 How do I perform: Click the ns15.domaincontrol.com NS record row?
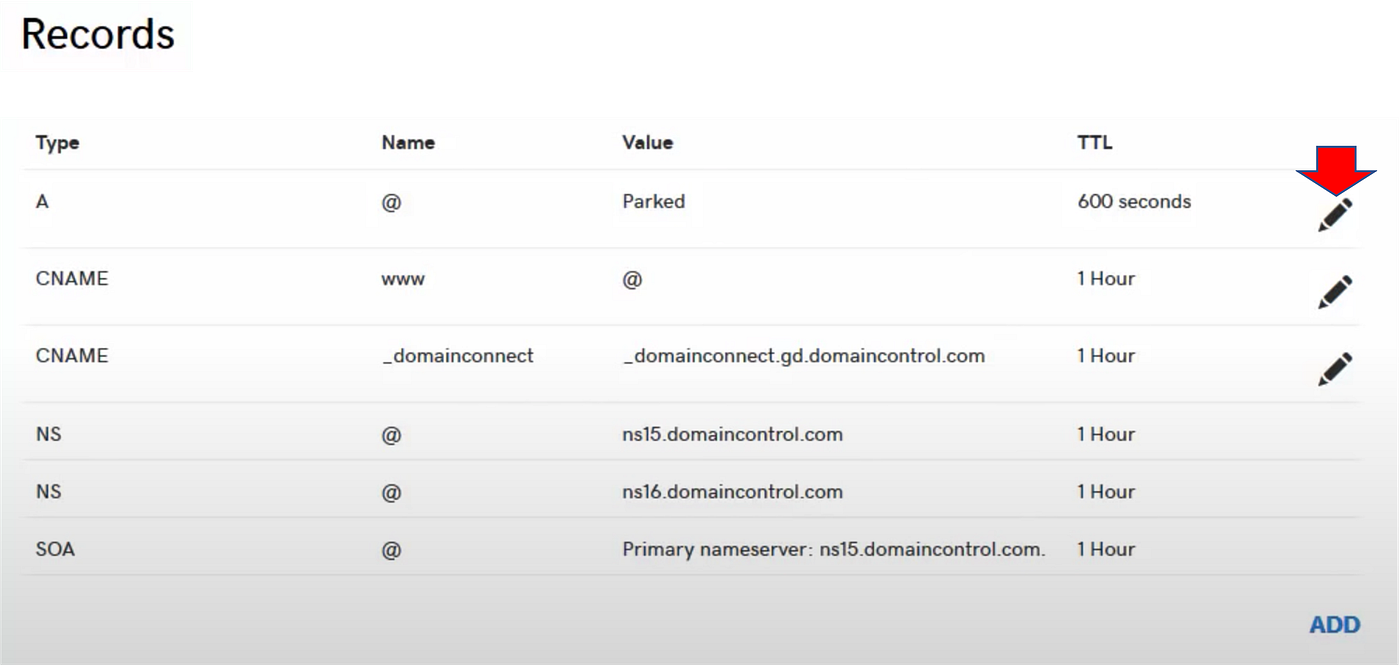point(733,434)
